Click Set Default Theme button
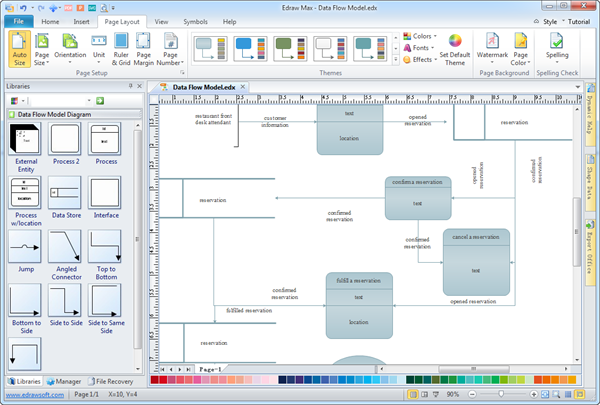The image size is (600, 405). [453, 49]
